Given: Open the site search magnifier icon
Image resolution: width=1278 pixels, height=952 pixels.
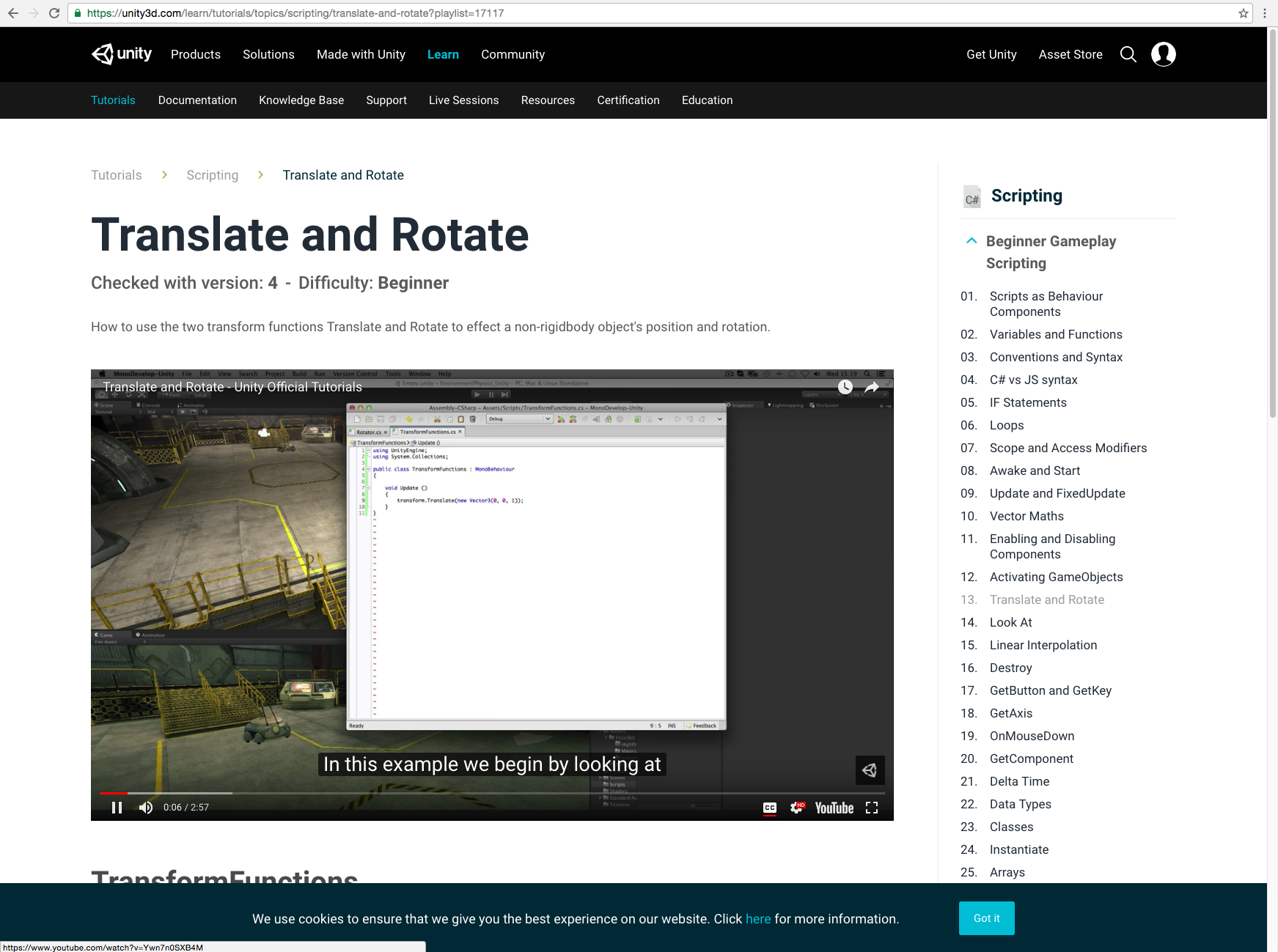Looking at the screenshot, I should point(1128,54).
